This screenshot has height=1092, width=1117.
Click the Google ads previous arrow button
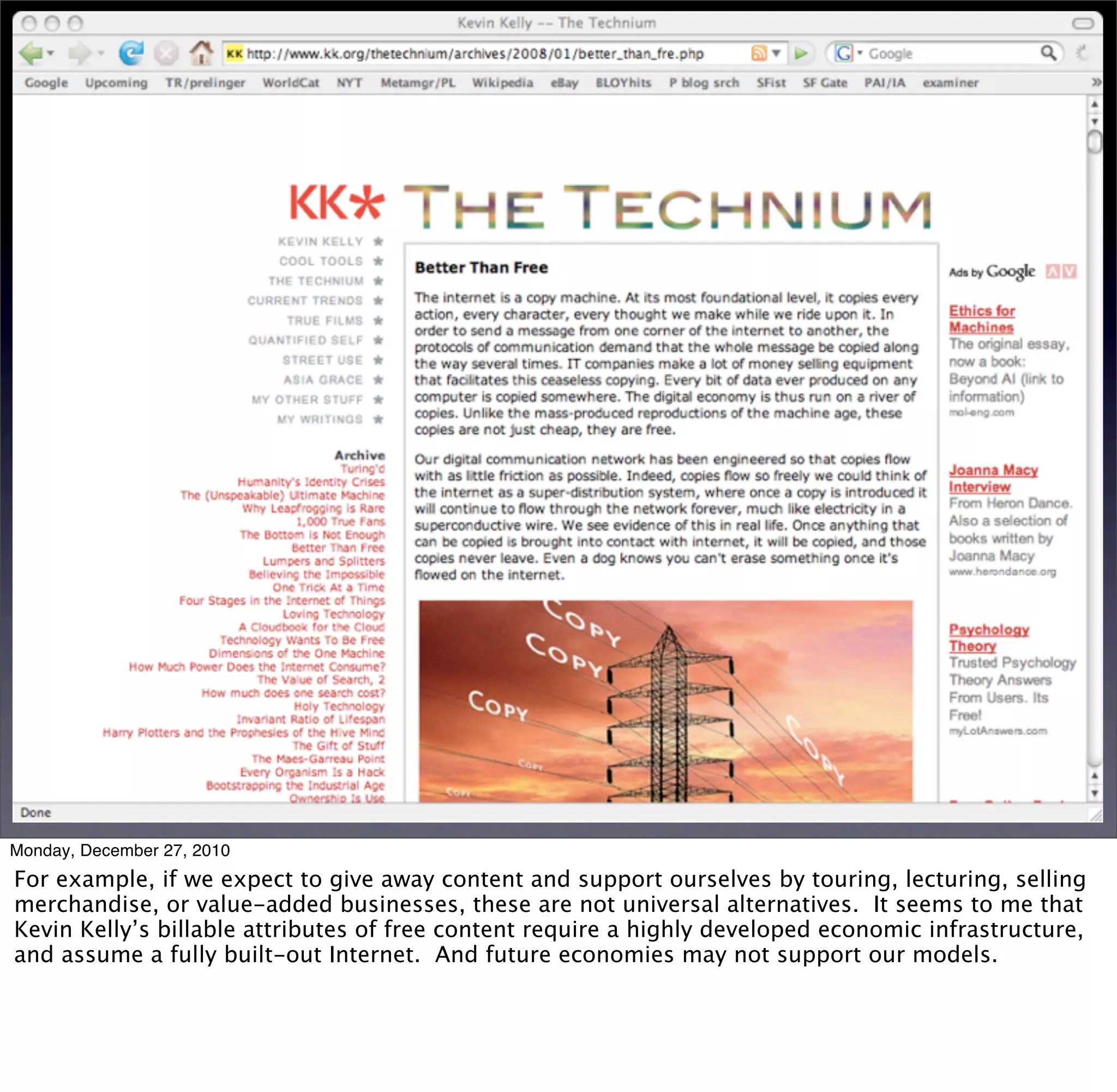1053,271
